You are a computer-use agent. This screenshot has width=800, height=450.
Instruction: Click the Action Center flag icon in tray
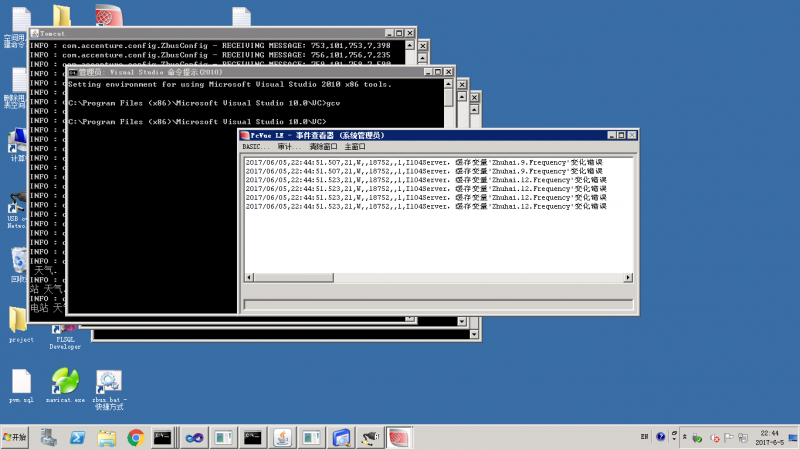(729, 438)
